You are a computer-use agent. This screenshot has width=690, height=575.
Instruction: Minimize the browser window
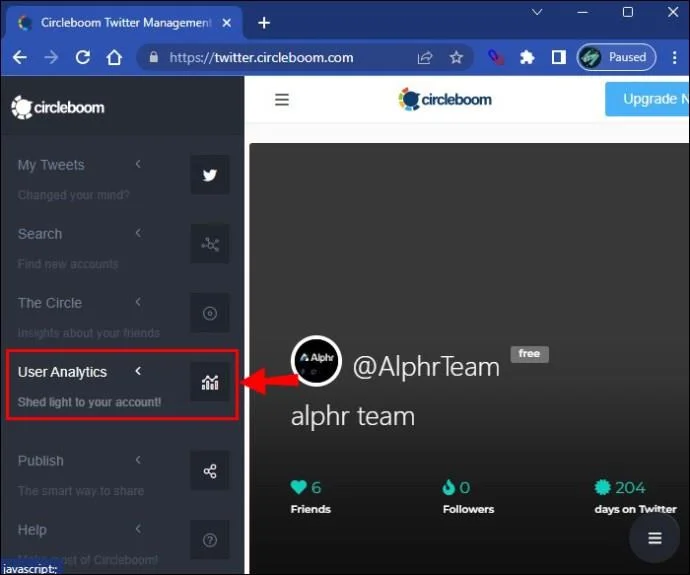tap(583, 12)
